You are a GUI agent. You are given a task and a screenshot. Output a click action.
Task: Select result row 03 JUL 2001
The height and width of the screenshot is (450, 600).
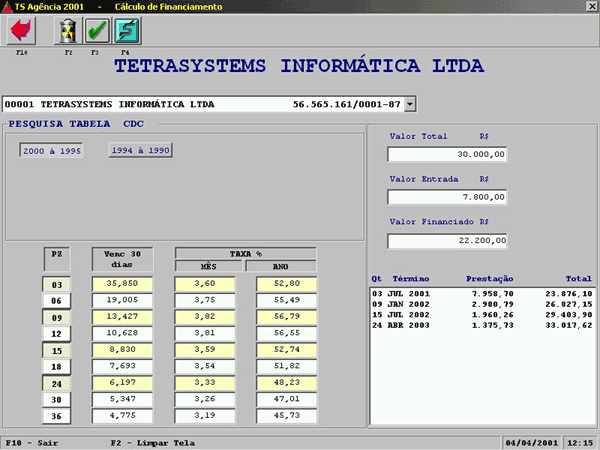482,294
